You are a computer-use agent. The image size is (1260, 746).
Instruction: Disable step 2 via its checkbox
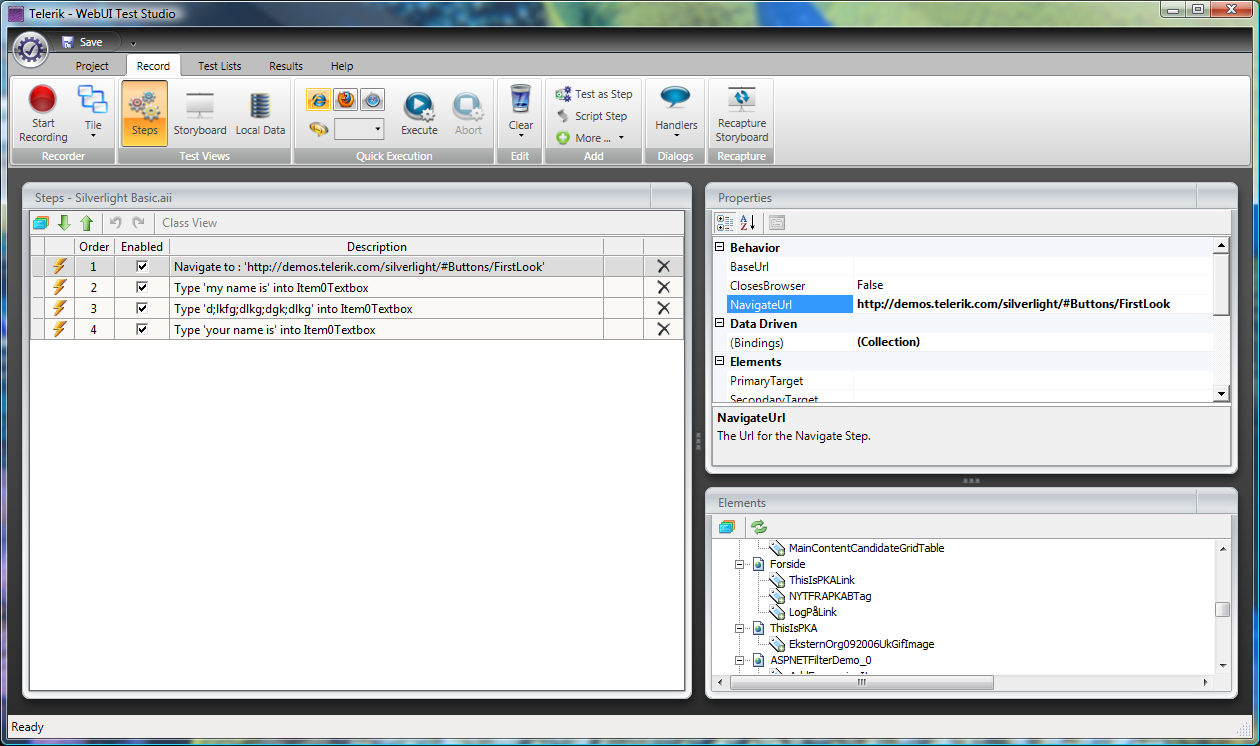coord(142,287)
